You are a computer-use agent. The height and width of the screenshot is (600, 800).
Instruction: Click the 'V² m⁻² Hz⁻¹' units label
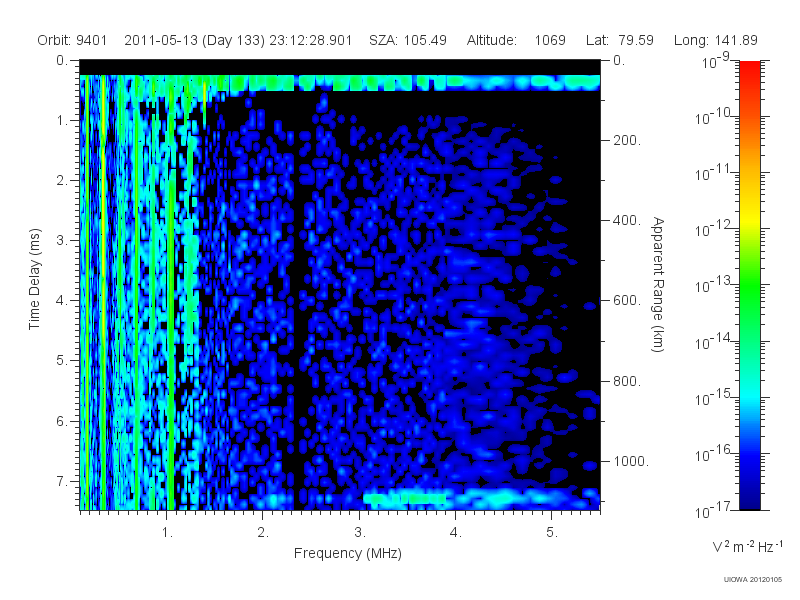(747, 546)
